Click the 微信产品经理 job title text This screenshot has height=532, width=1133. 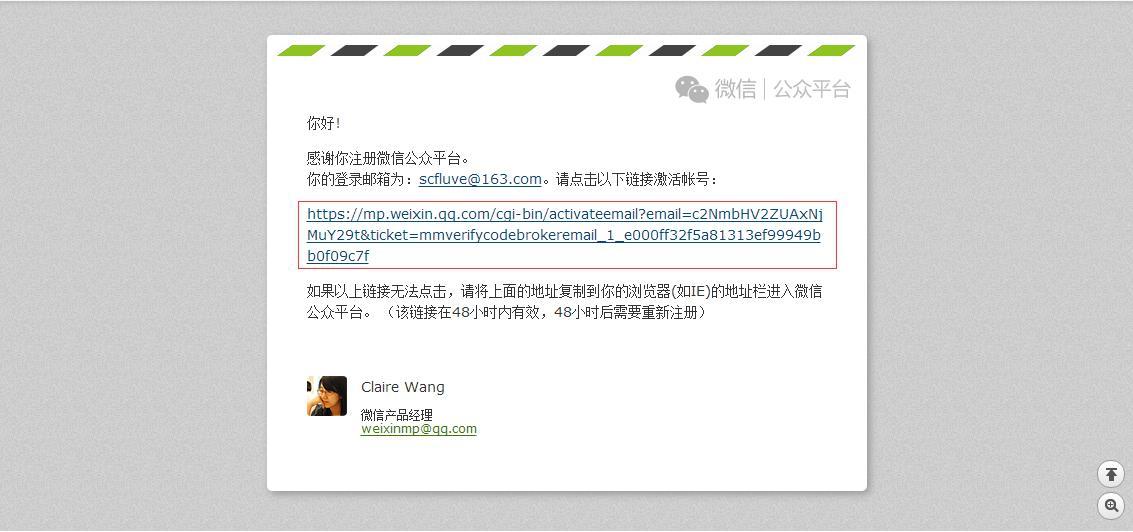point(397,415)
